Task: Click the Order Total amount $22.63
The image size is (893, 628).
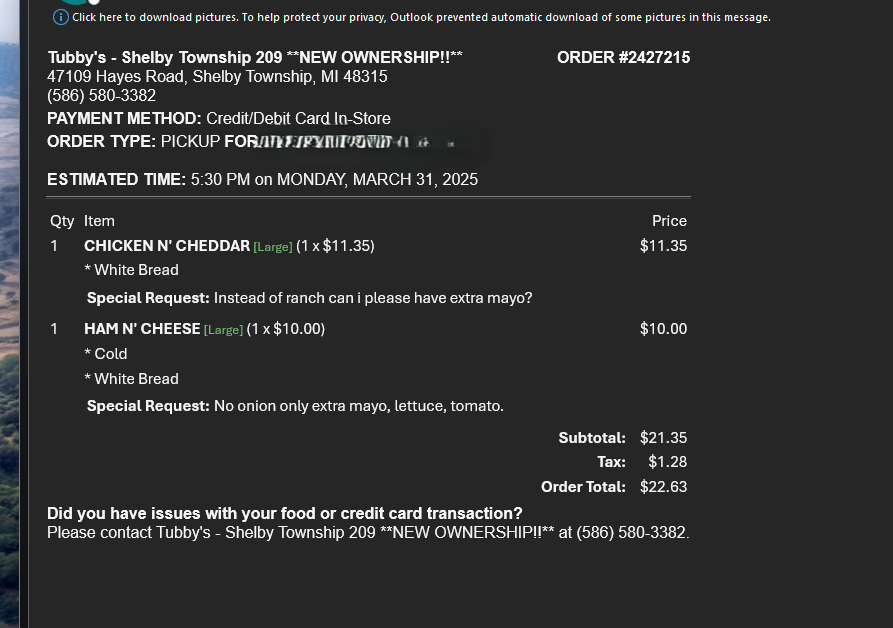Action: tap(663, 487)
